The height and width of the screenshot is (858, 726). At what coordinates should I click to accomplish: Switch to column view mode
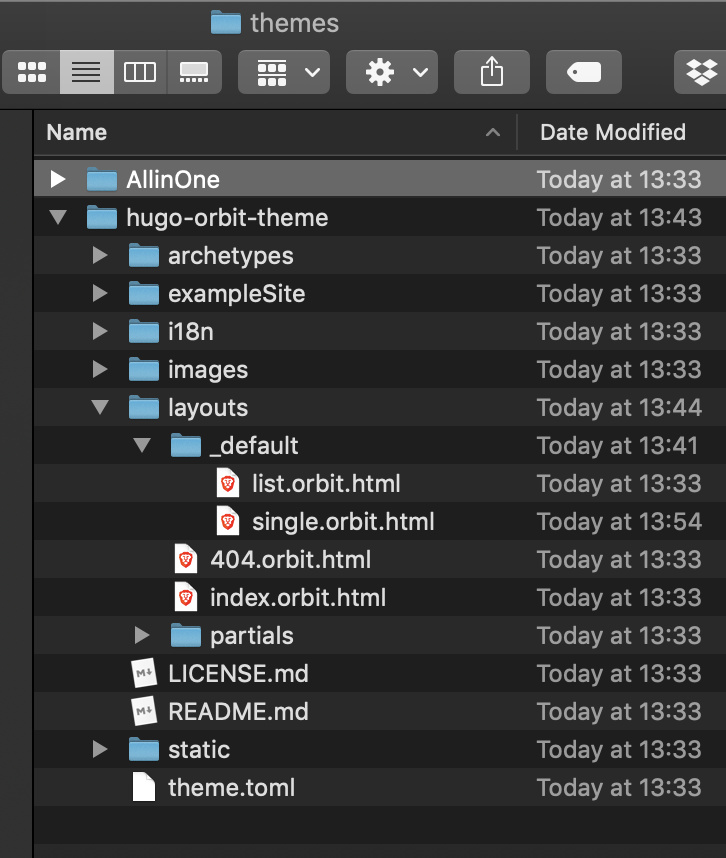[x=140, y=72]
